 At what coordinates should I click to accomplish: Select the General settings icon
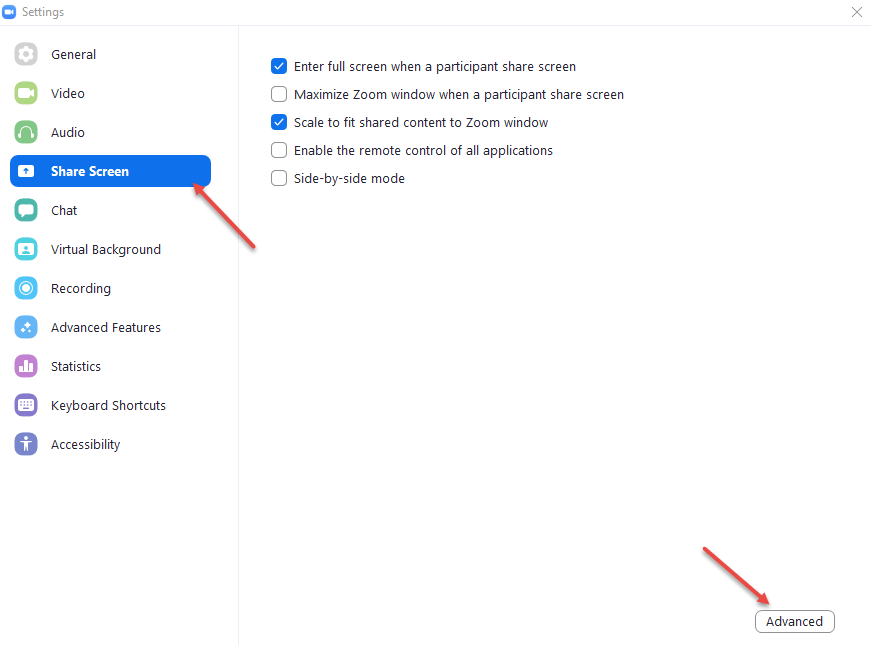point(25,54)
